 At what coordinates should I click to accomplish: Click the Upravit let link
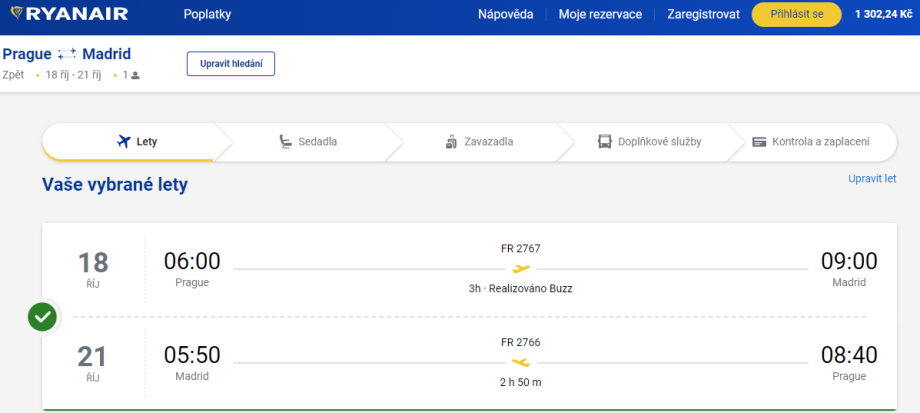[x=872, y=178]
